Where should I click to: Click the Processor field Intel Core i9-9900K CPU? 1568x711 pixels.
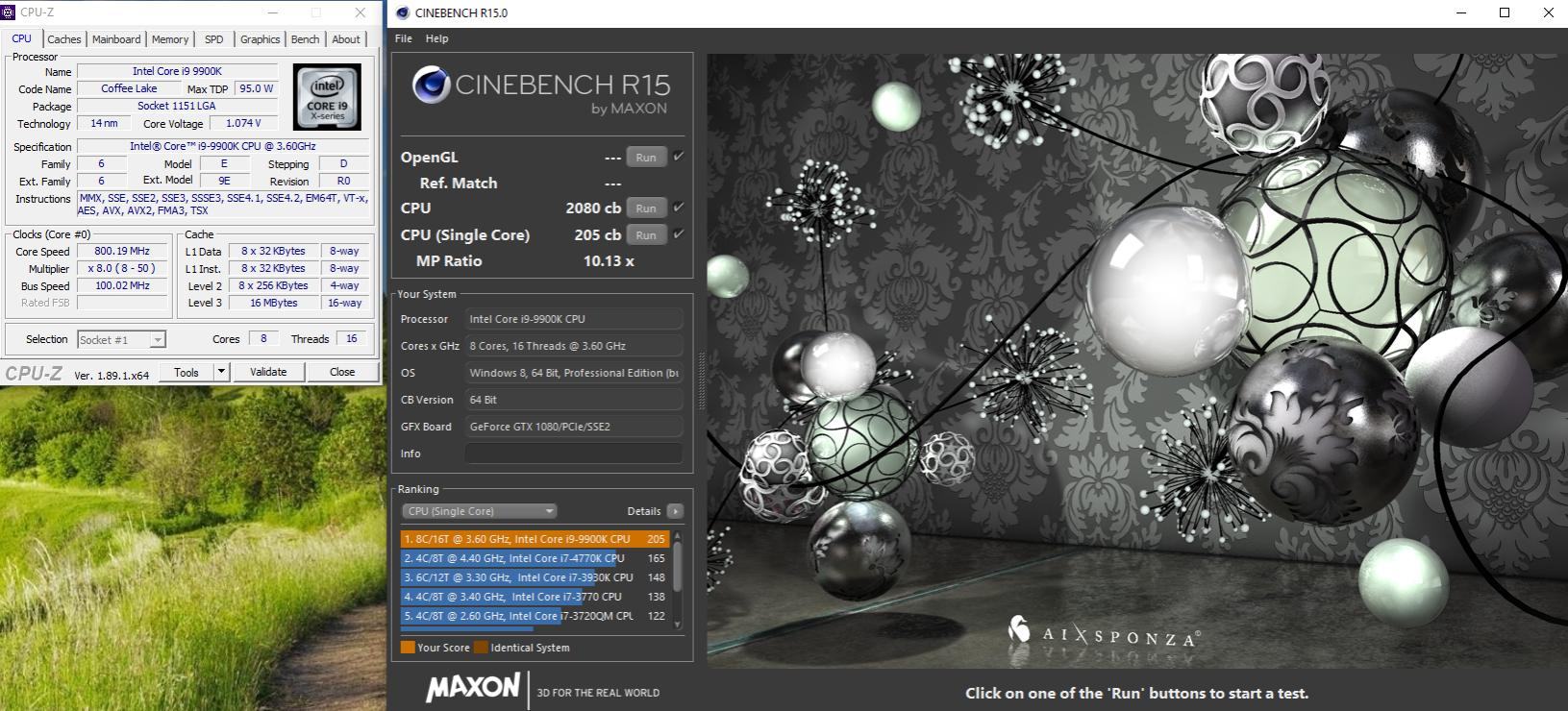coord(574,319)
